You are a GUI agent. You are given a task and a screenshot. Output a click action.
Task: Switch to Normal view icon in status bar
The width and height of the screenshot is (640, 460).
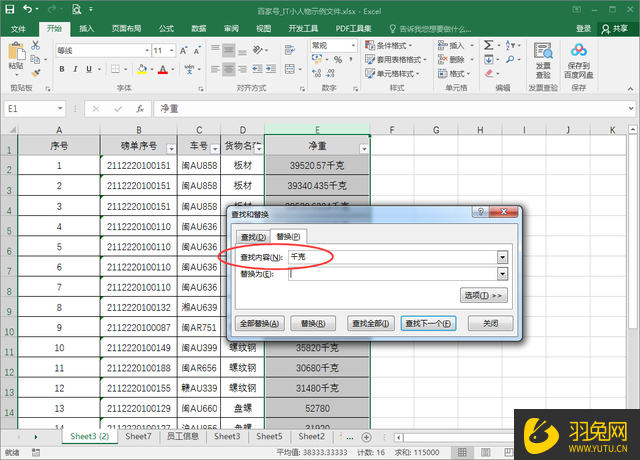[462, 452]
